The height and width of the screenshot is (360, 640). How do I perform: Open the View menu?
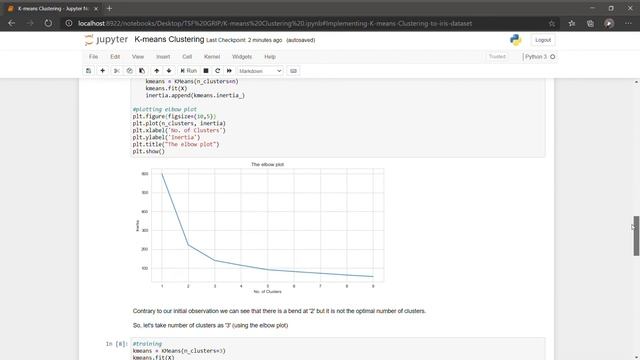138,57
